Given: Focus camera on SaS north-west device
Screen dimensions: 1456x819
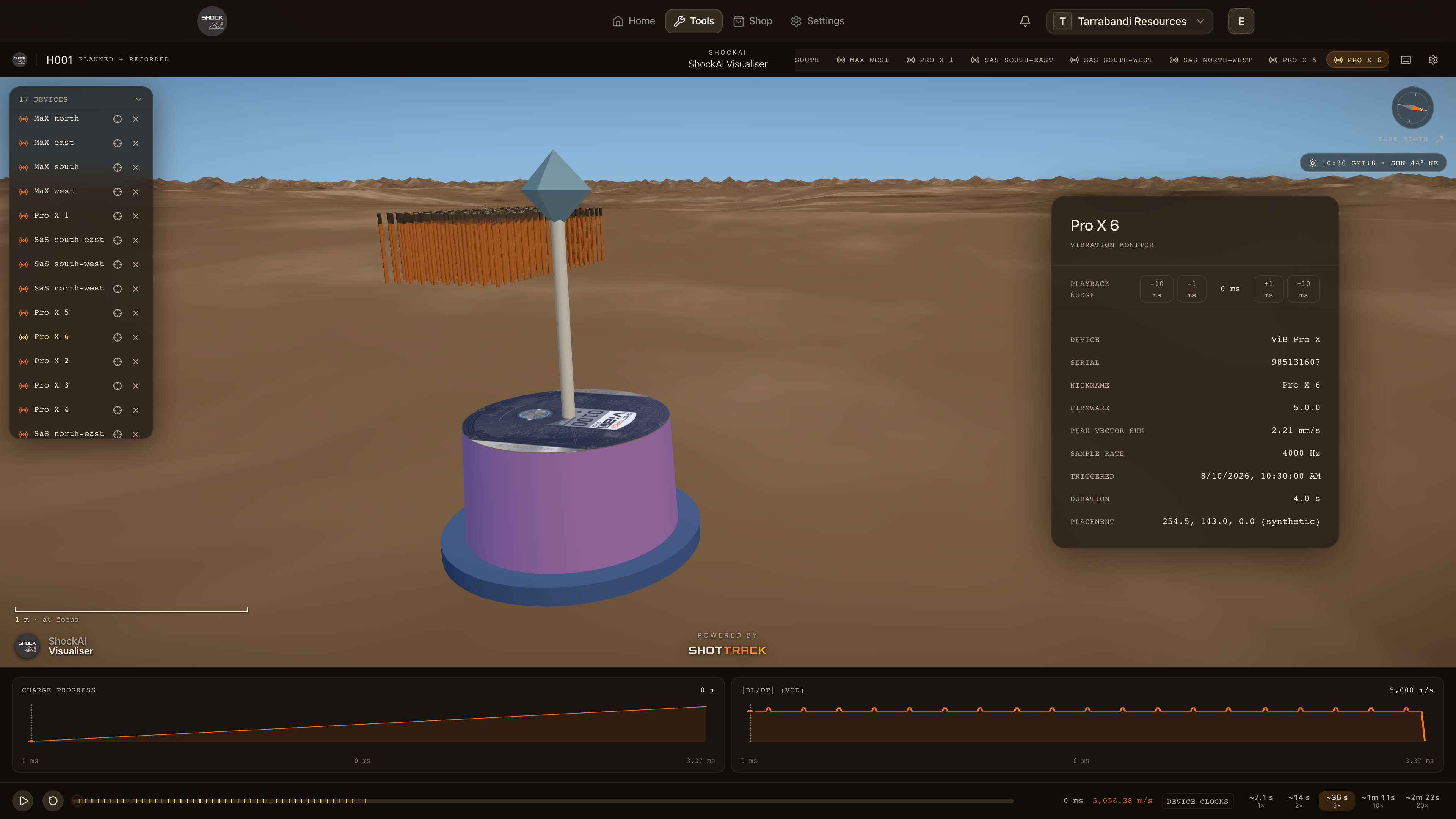Looking at the screenshot, I should coord(117,289).
